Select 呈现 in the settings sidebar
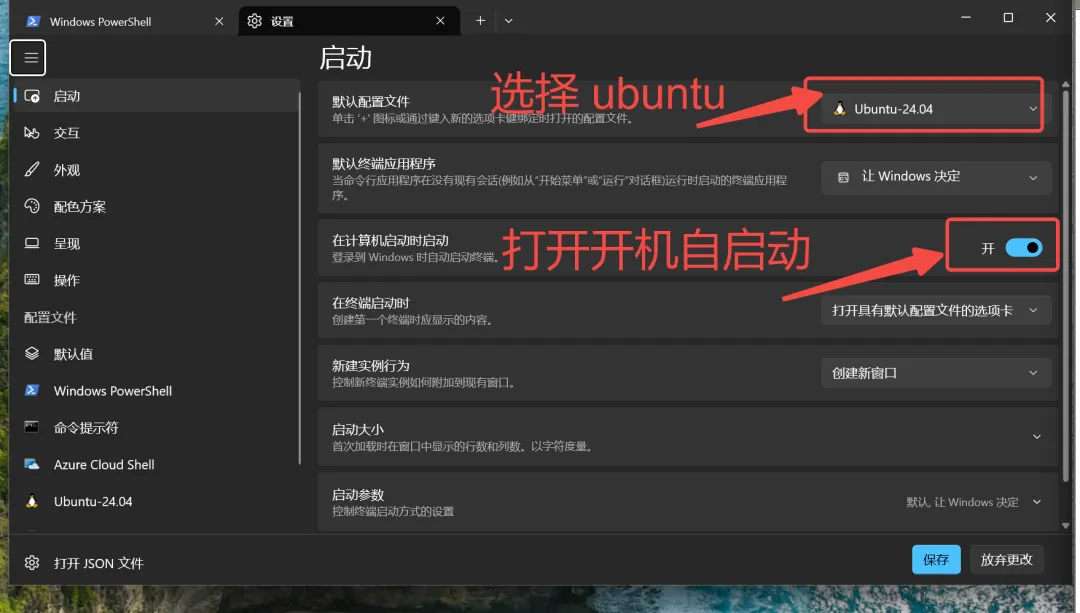The width and height of the screenshot is (1080, 613). click(x=156, y=243)
